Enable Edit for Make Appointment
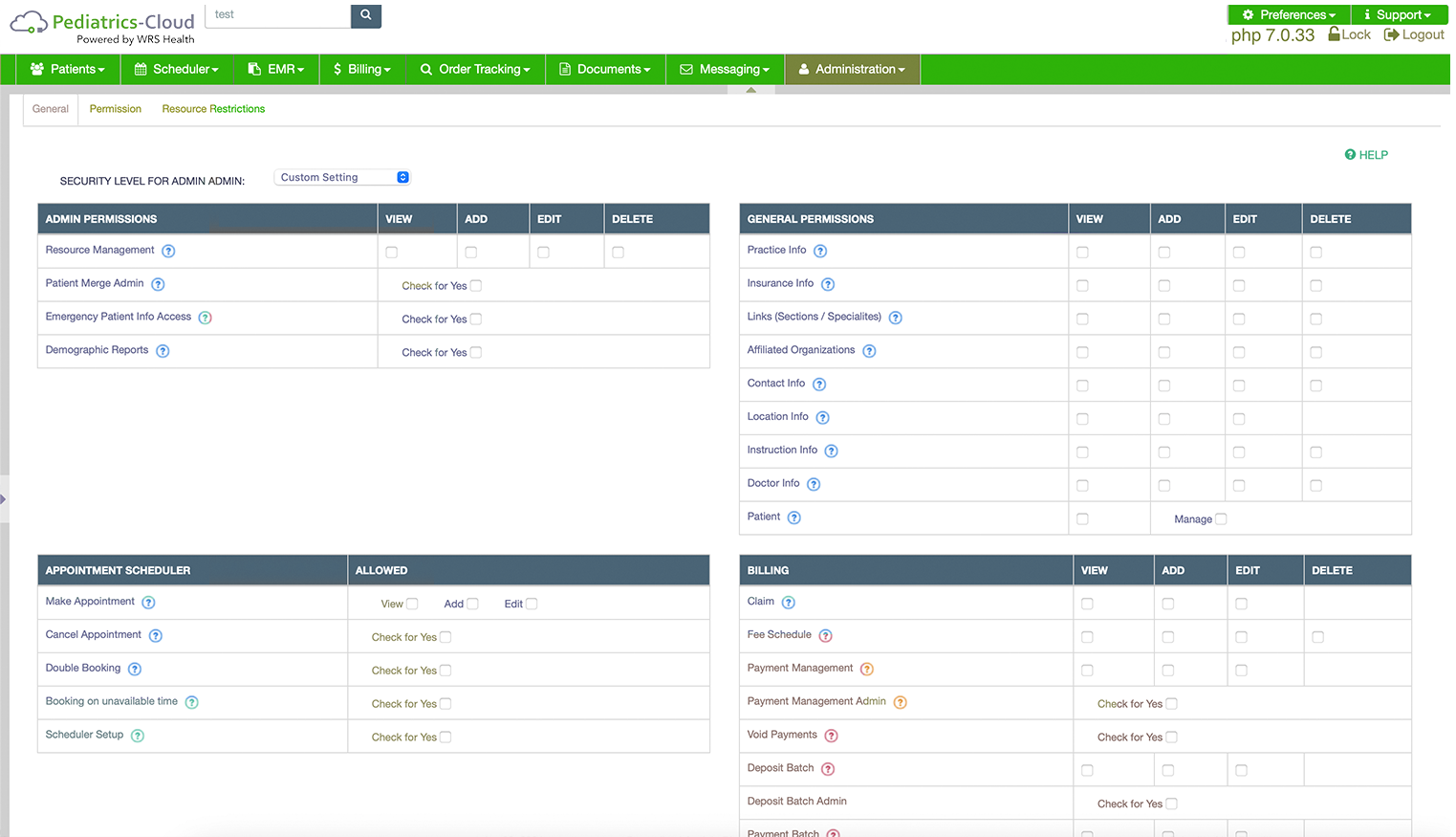 [532, 604]
